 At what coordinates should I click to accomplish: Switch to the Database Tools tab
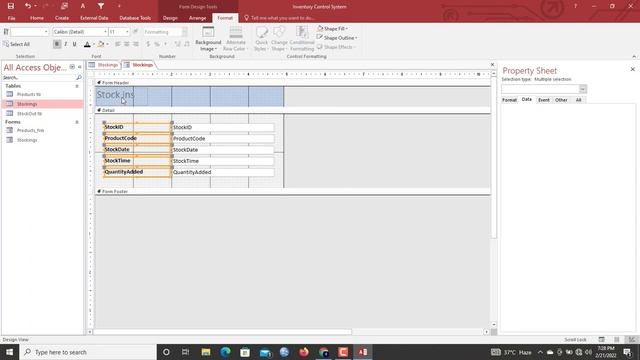(135, 18)
